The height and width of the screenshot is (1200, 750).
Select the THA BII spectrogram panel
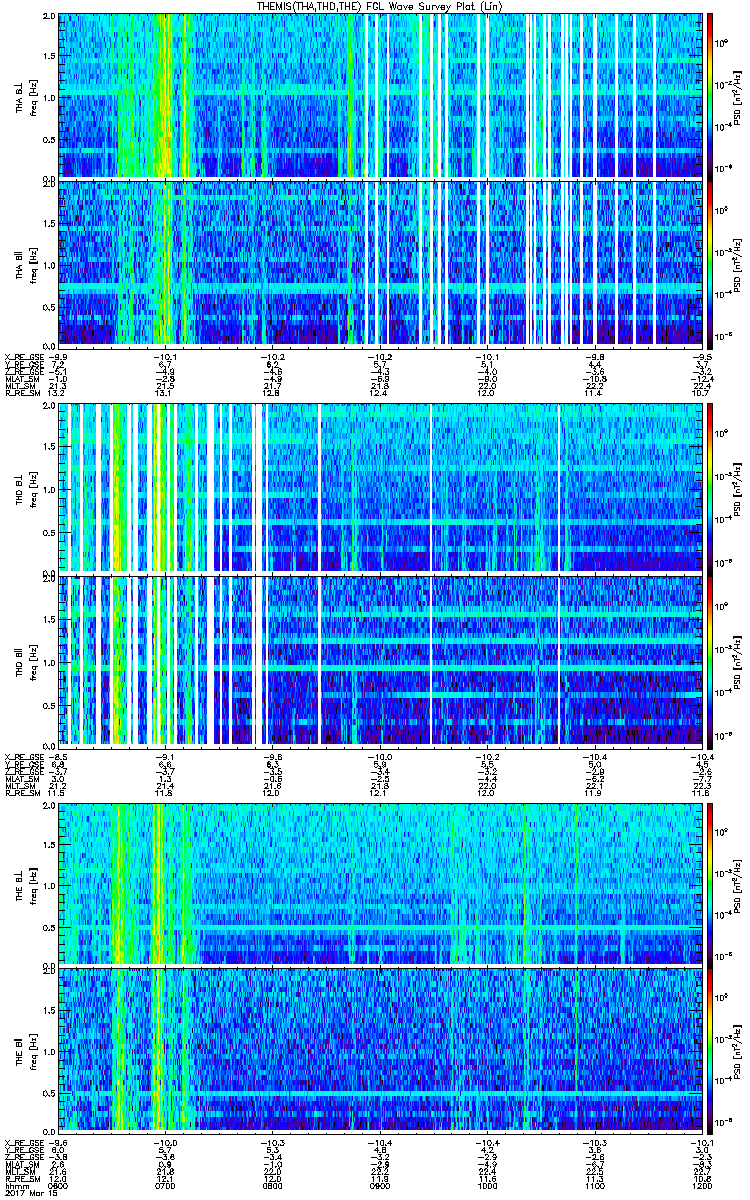pos(380,263)
